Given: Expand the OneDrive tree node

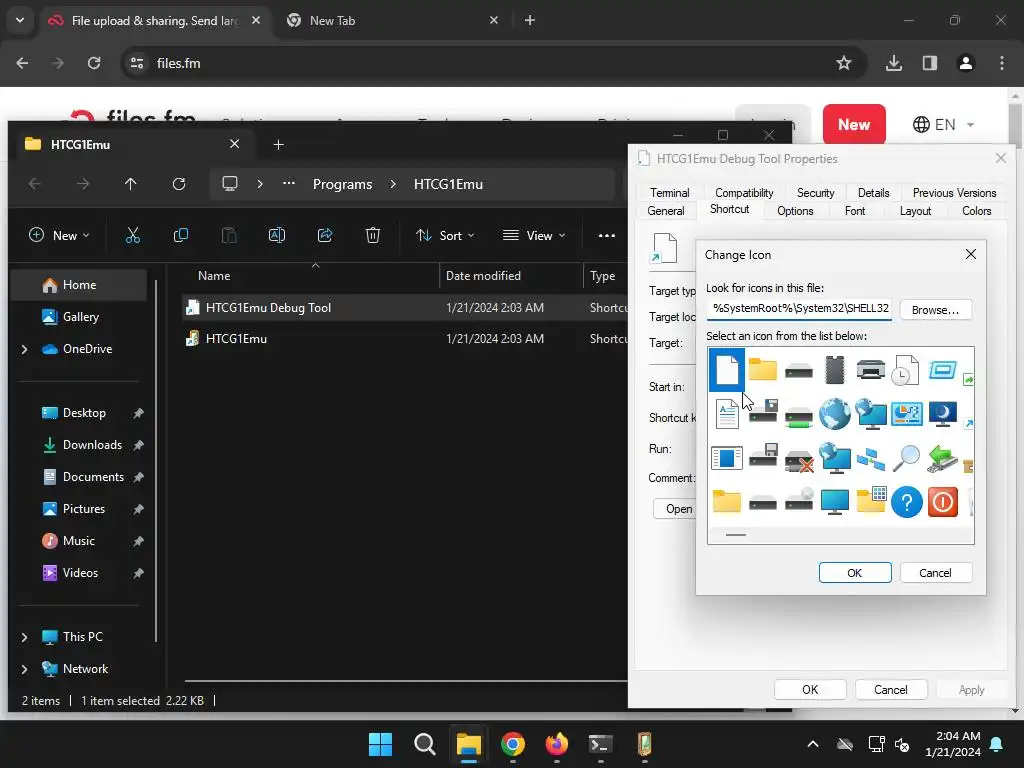Looking at the screenshot, I should [24, 349].
